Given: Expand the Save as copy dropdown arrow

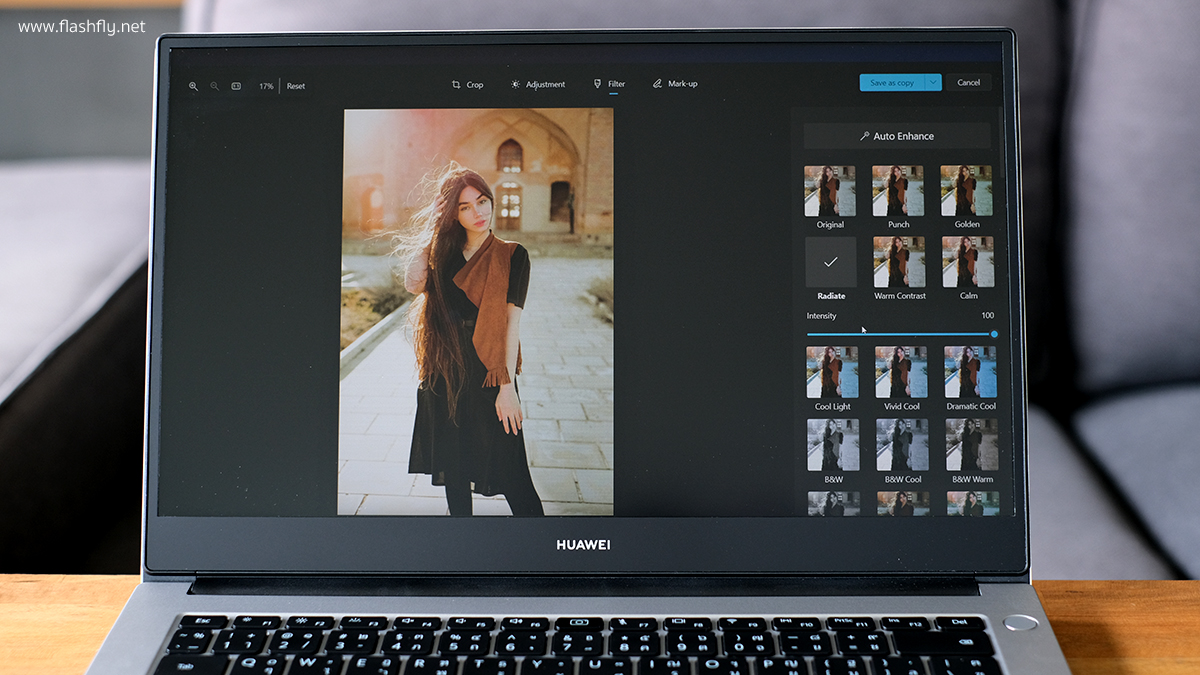Looking at the screenshot, I should pyautogui.click(x=933, y=83).
